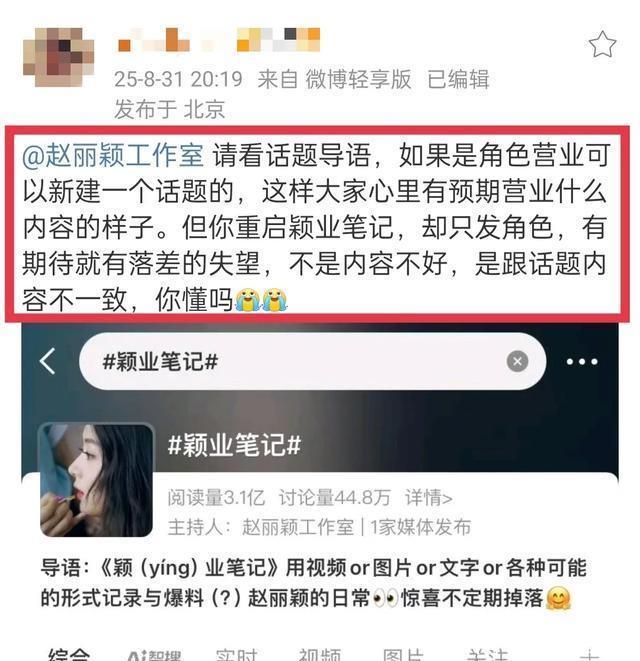Switch to the 视频 tab
Viewport: 640px width, 661px height.
320,655
